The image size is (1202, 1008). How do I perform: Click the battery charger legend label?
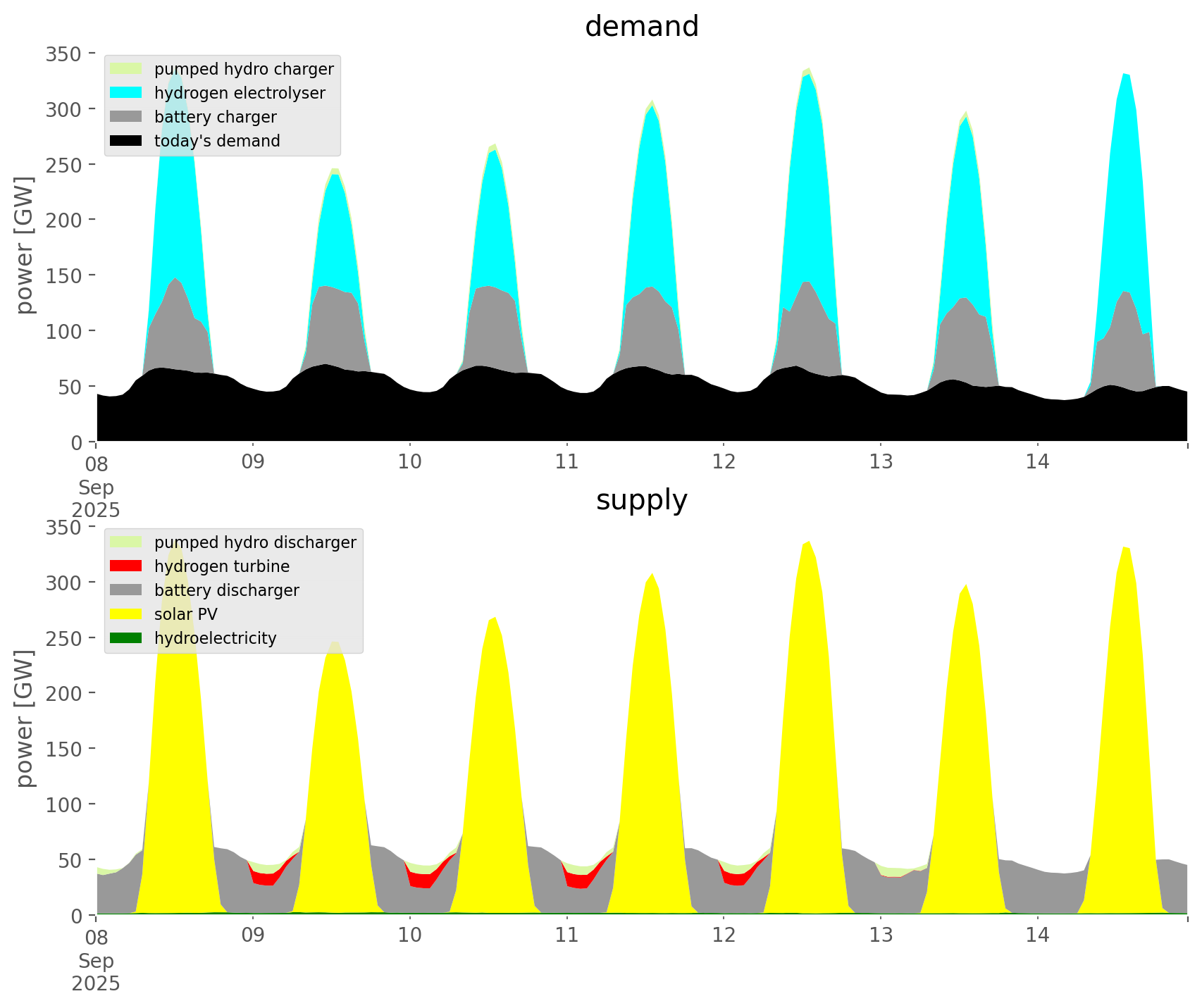click(x=215, y=117)
